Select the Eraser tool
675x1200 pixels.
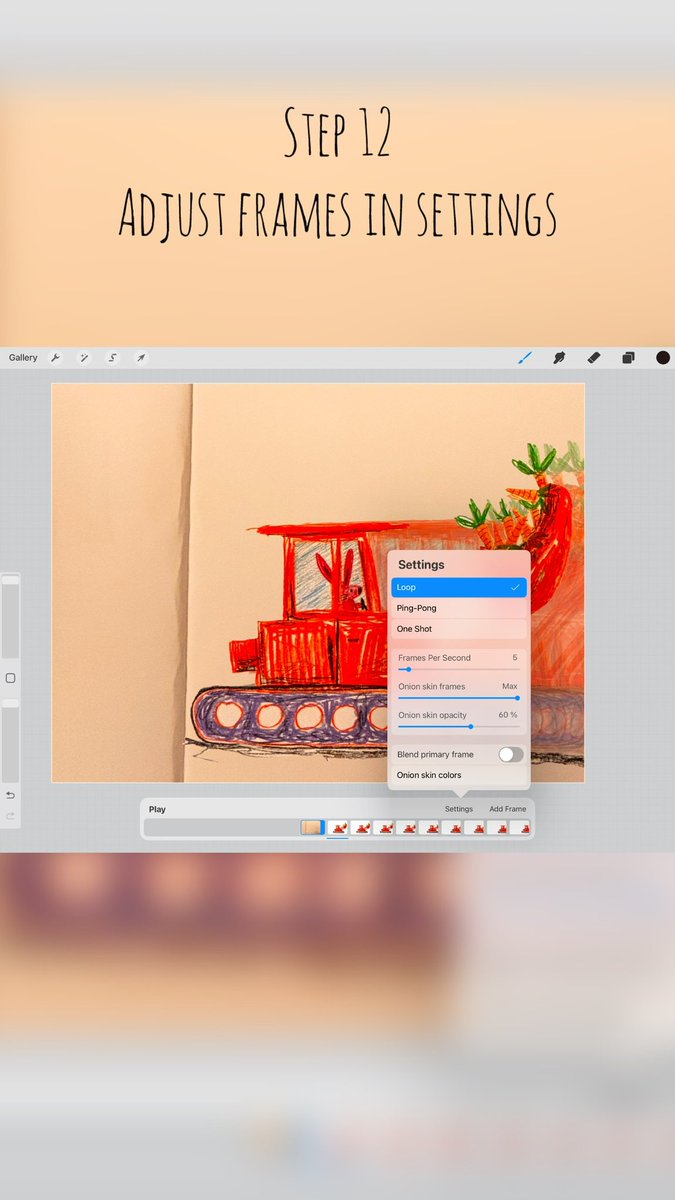coord(593,358)
